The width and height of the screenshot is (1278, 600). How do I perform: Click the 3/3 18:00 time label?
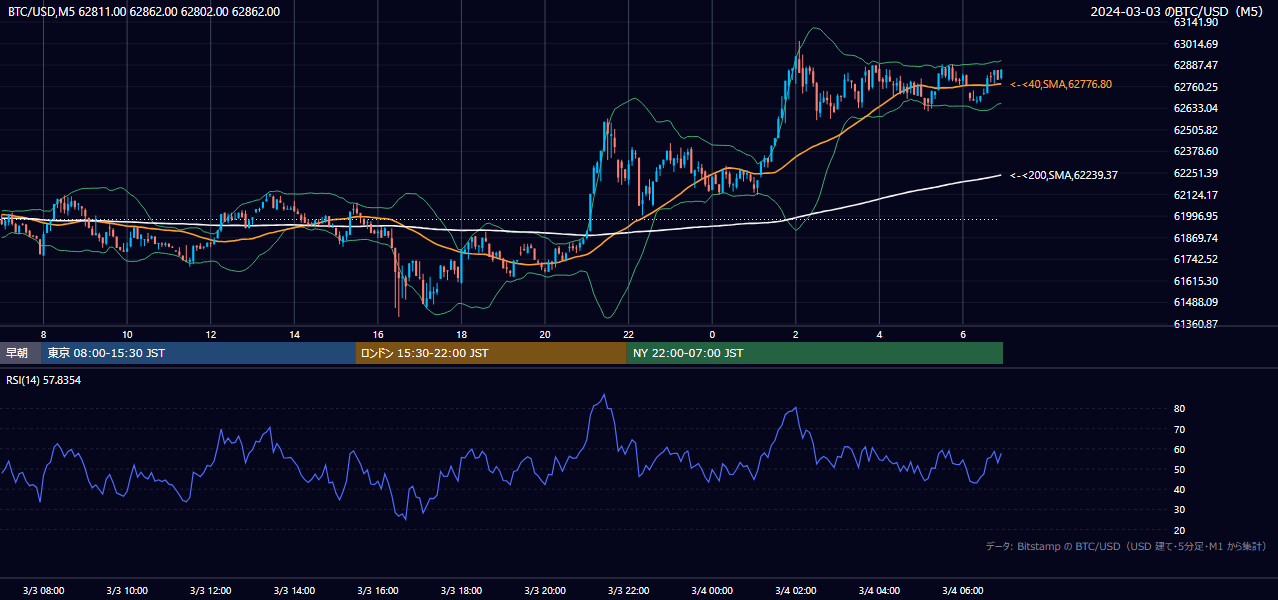click(x=461, y=590)
